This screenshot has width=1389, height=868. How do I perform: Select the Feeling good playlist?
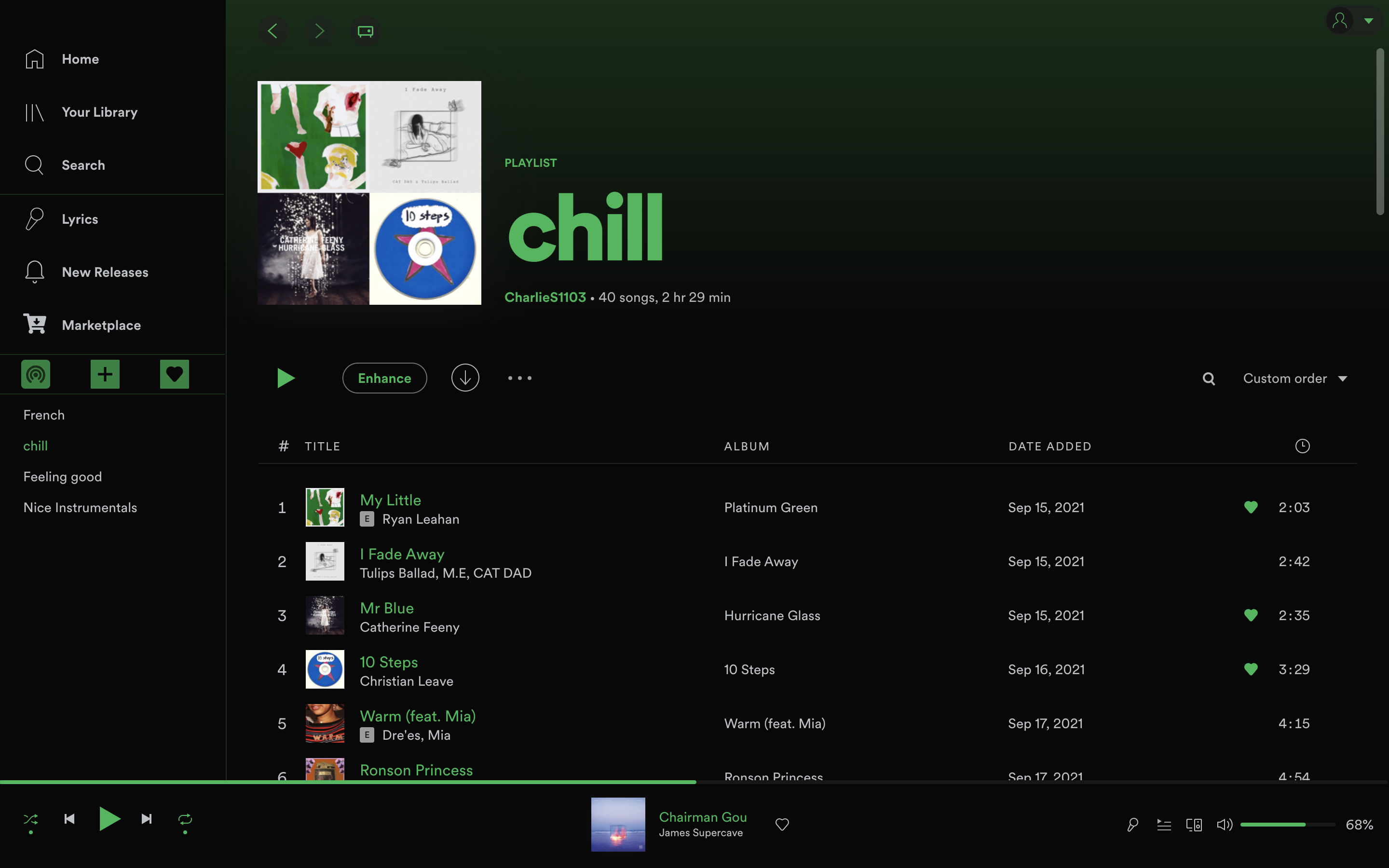(x=63, y=476)
